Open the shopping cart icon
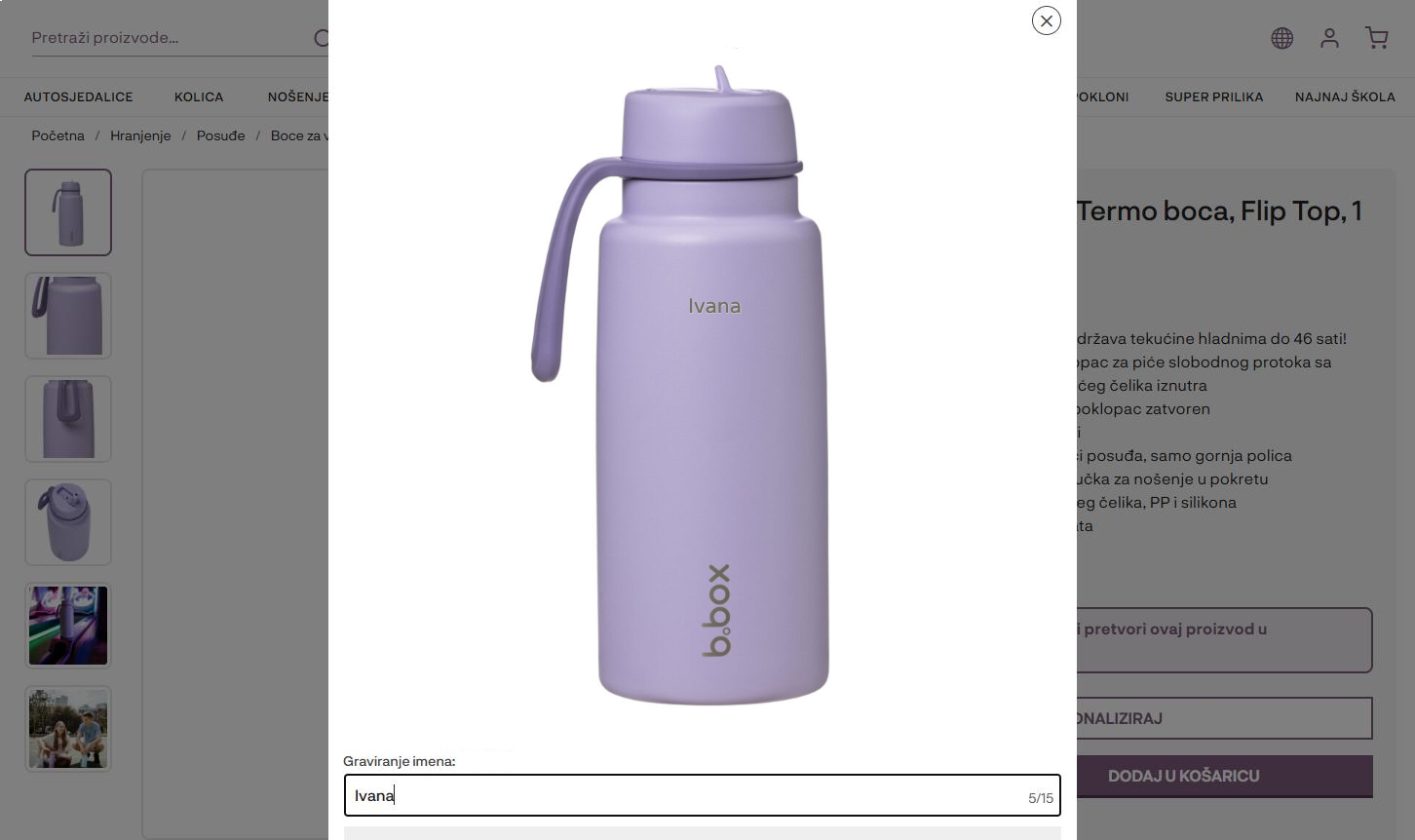The image size is (1415, 840). [1377, 38]
